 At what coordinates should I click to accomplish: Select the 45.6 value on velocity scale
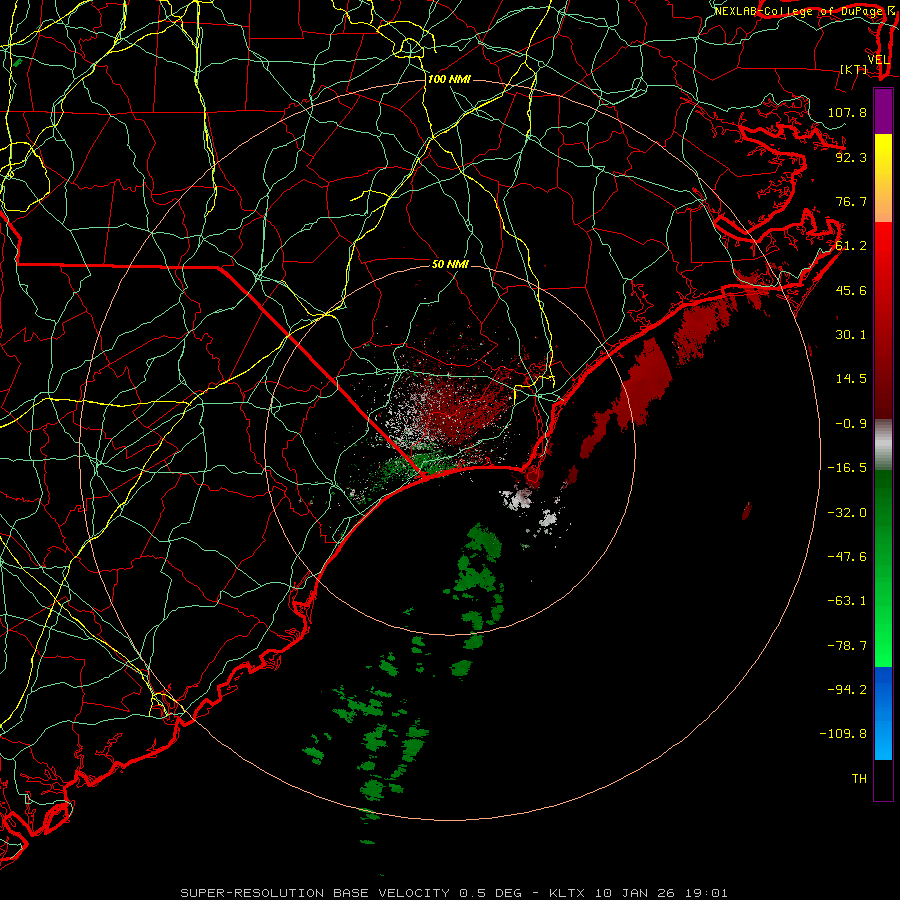(851, 290)
